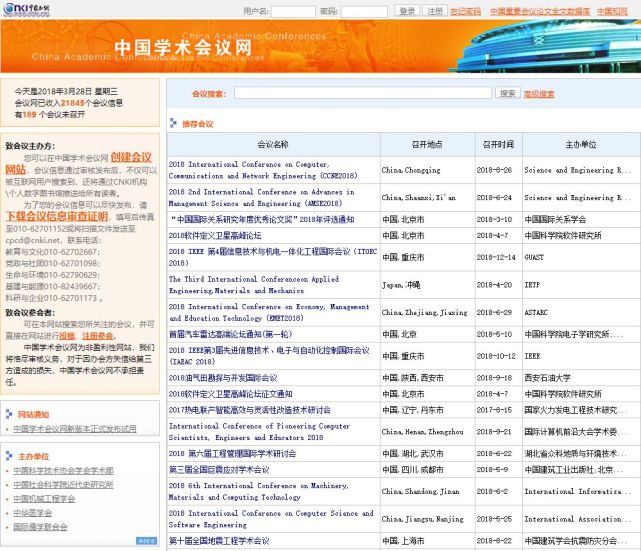The height and width of the screenshot is (551, 641).
Task: Open the 6th Machinery, Materials and Computing Technology link
Action: coord(259,491)
